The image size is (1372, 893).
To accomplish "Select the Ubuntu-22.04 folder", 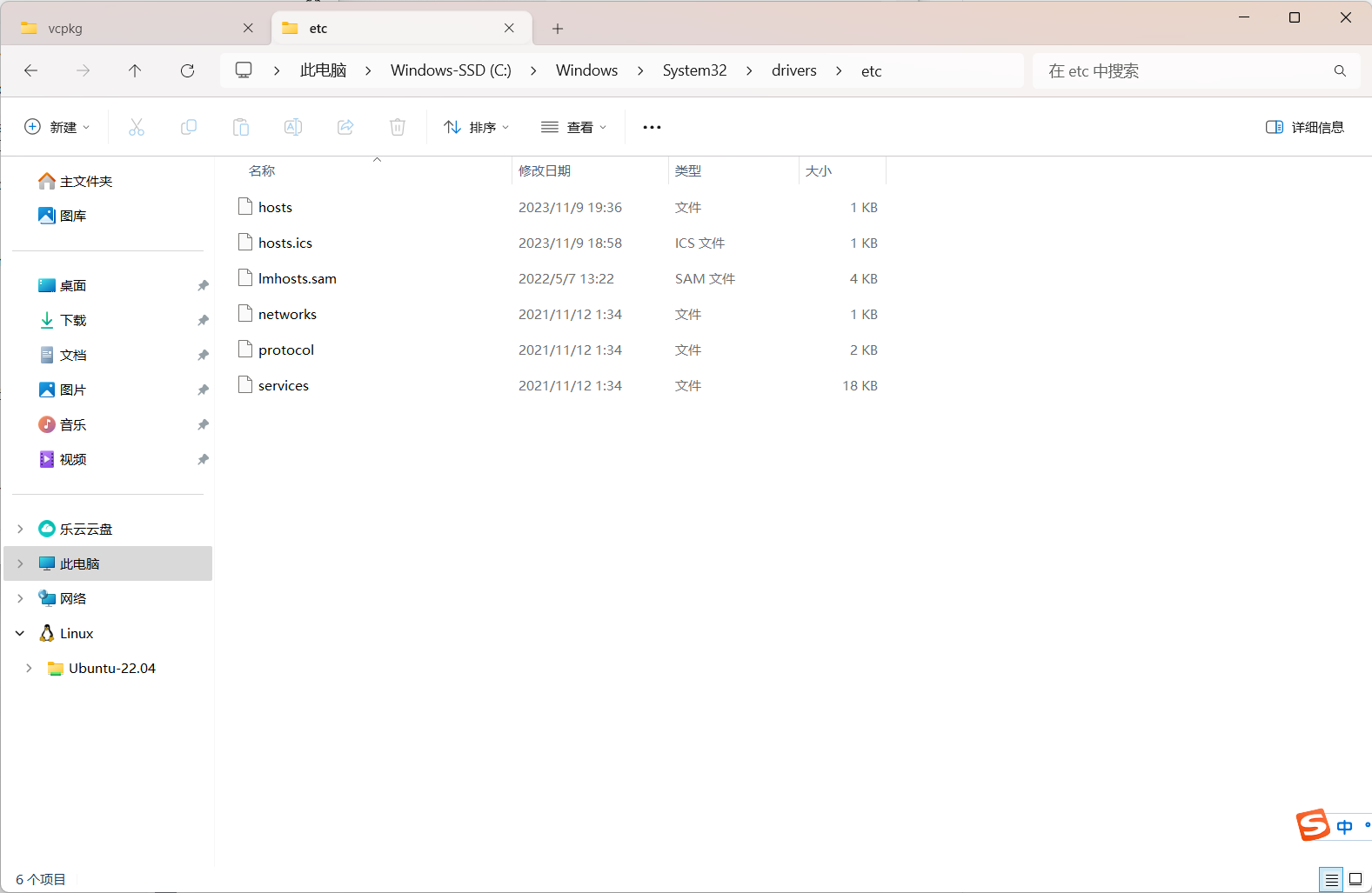I will click(x=102, y=668).
